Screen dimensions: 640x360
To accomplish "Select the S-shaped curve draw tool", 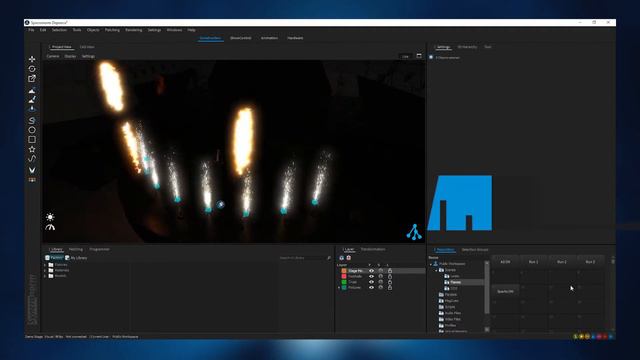I will pyautogui.click(x=32, y=120).
